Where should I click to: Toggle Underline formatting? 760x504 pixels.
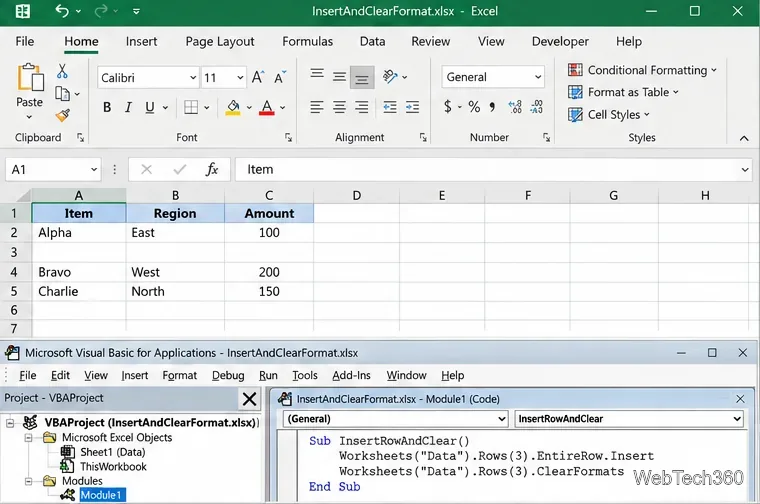150,107
